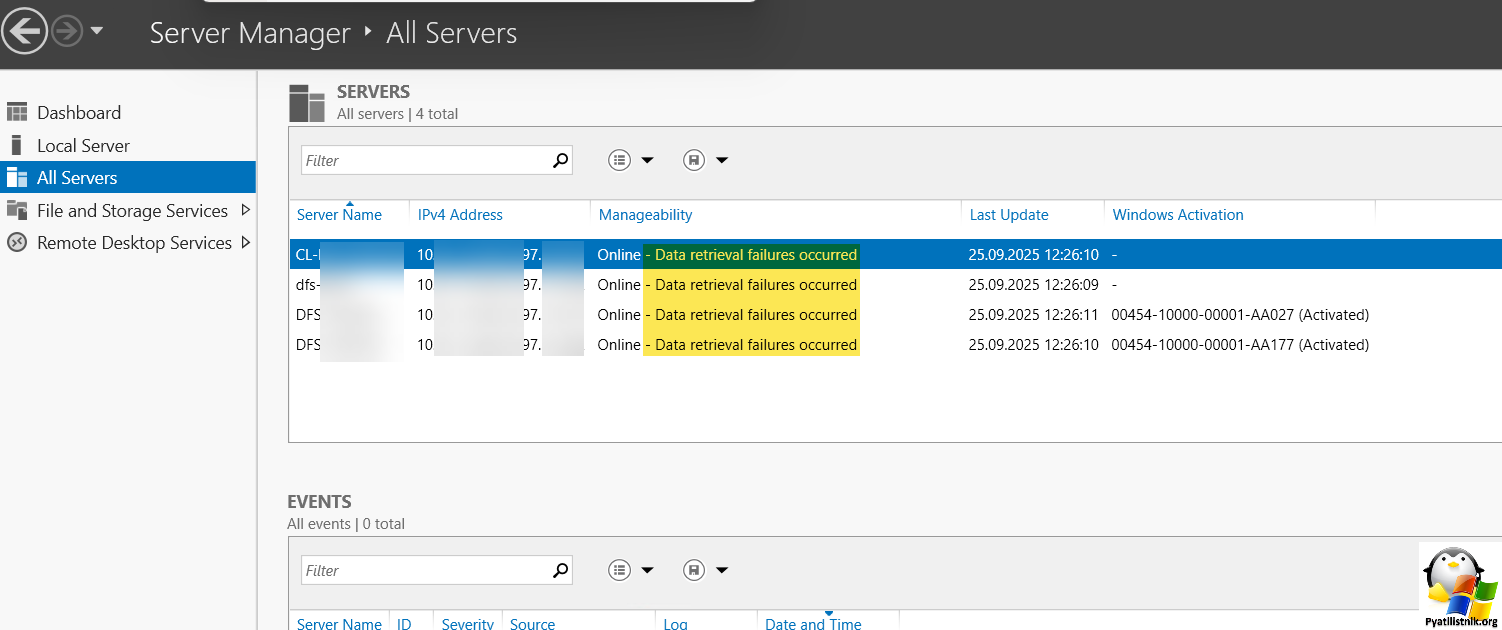Screen dimensions: 1502x630
Task: Open File and Storage Services
Action: click(x=132, y=211)
